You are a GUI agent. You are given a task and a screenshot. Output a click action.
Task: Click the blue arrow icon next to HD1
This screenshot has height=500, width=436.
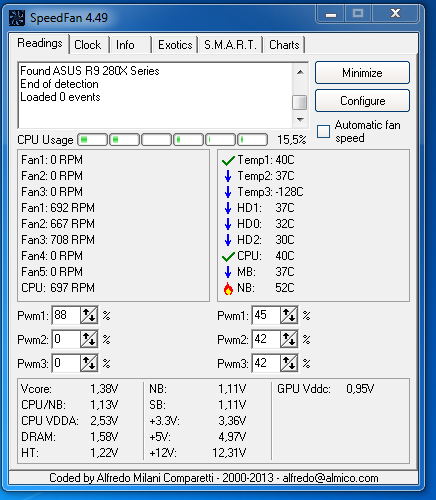228,208
